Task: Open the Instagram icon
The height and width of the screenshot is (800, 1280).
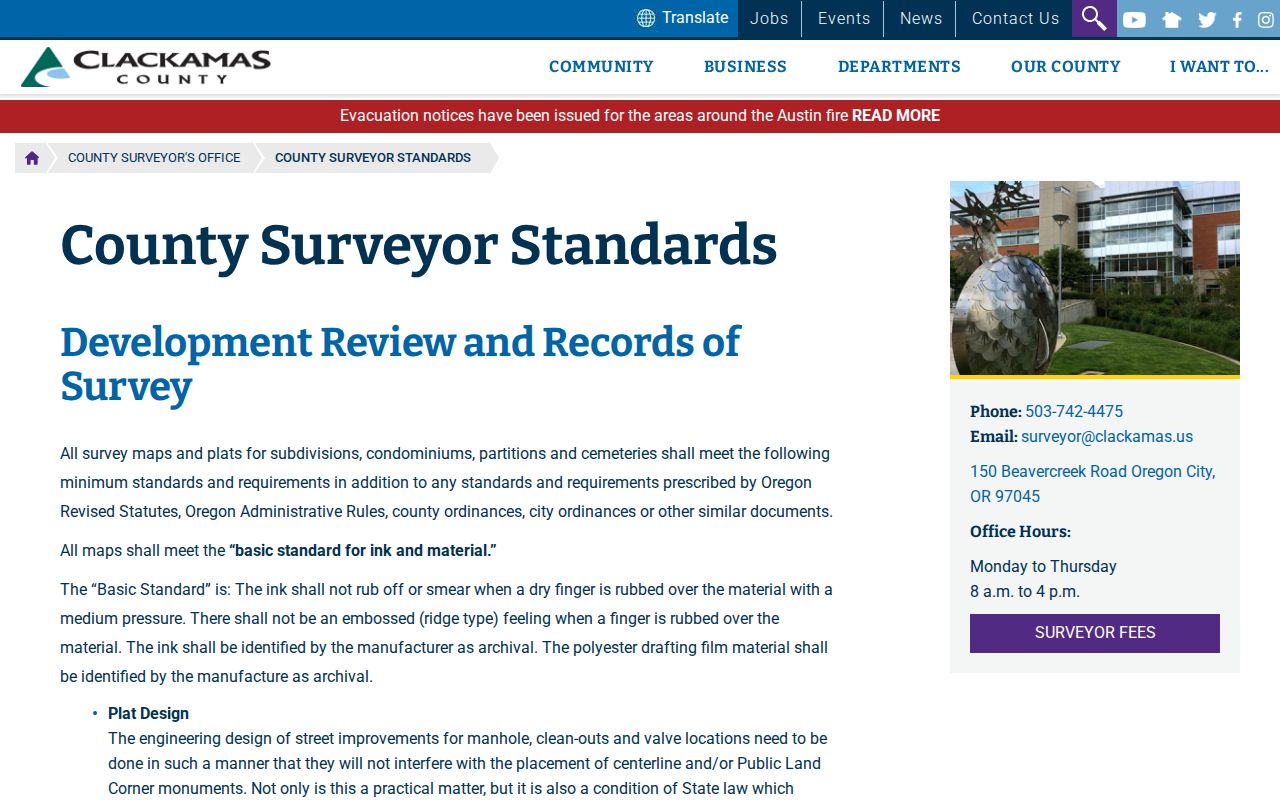Action: 1266,19
